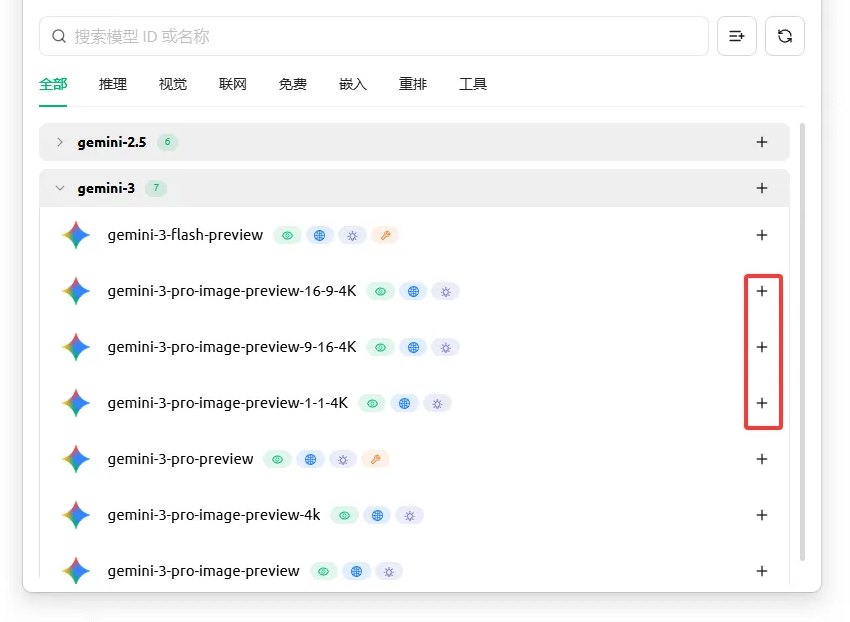850x622 pixels.
Task: Click the list filter icon beside search
Action: [737, 36]
